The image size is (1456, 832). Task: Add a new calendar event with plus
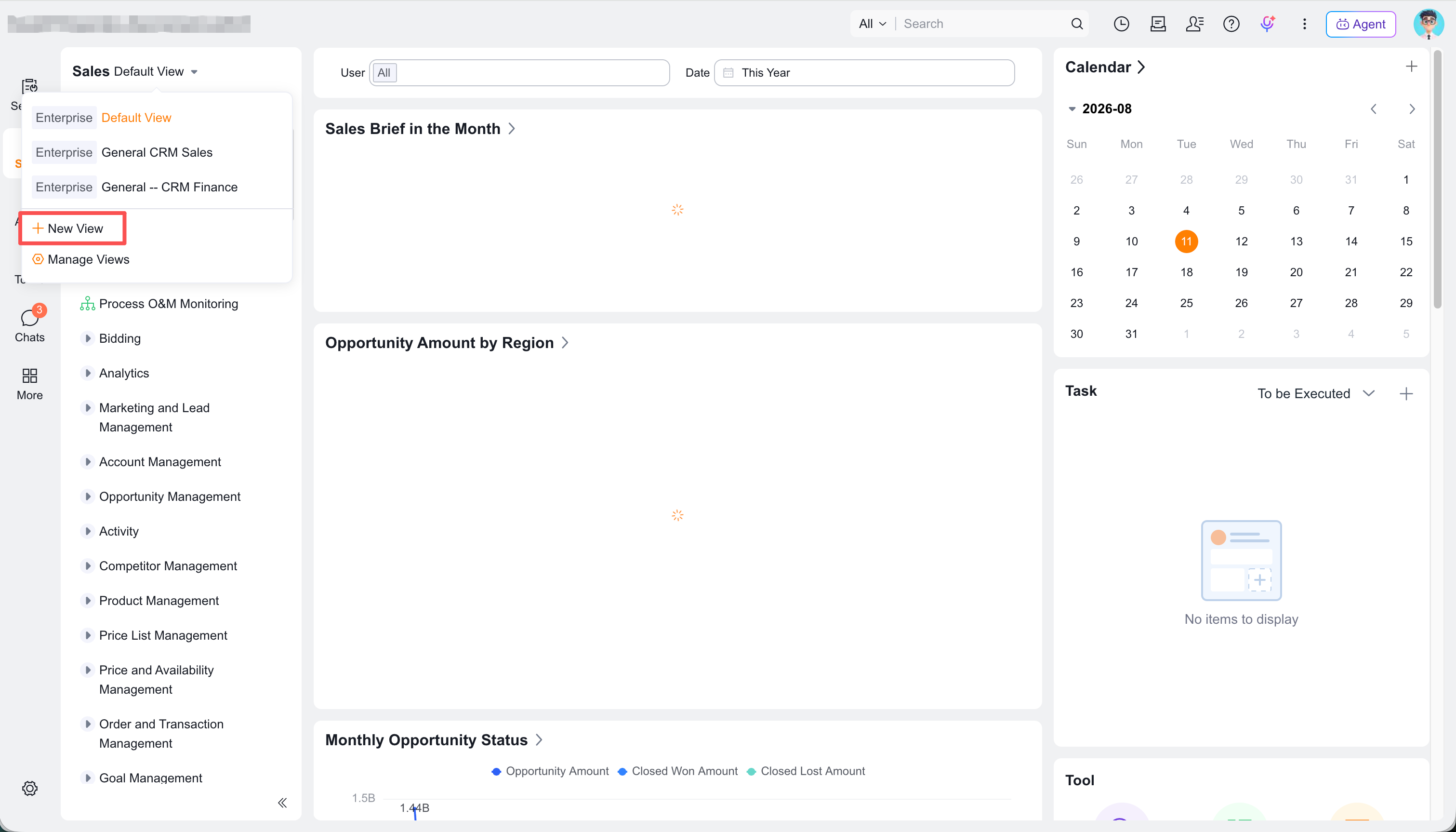1412,67
